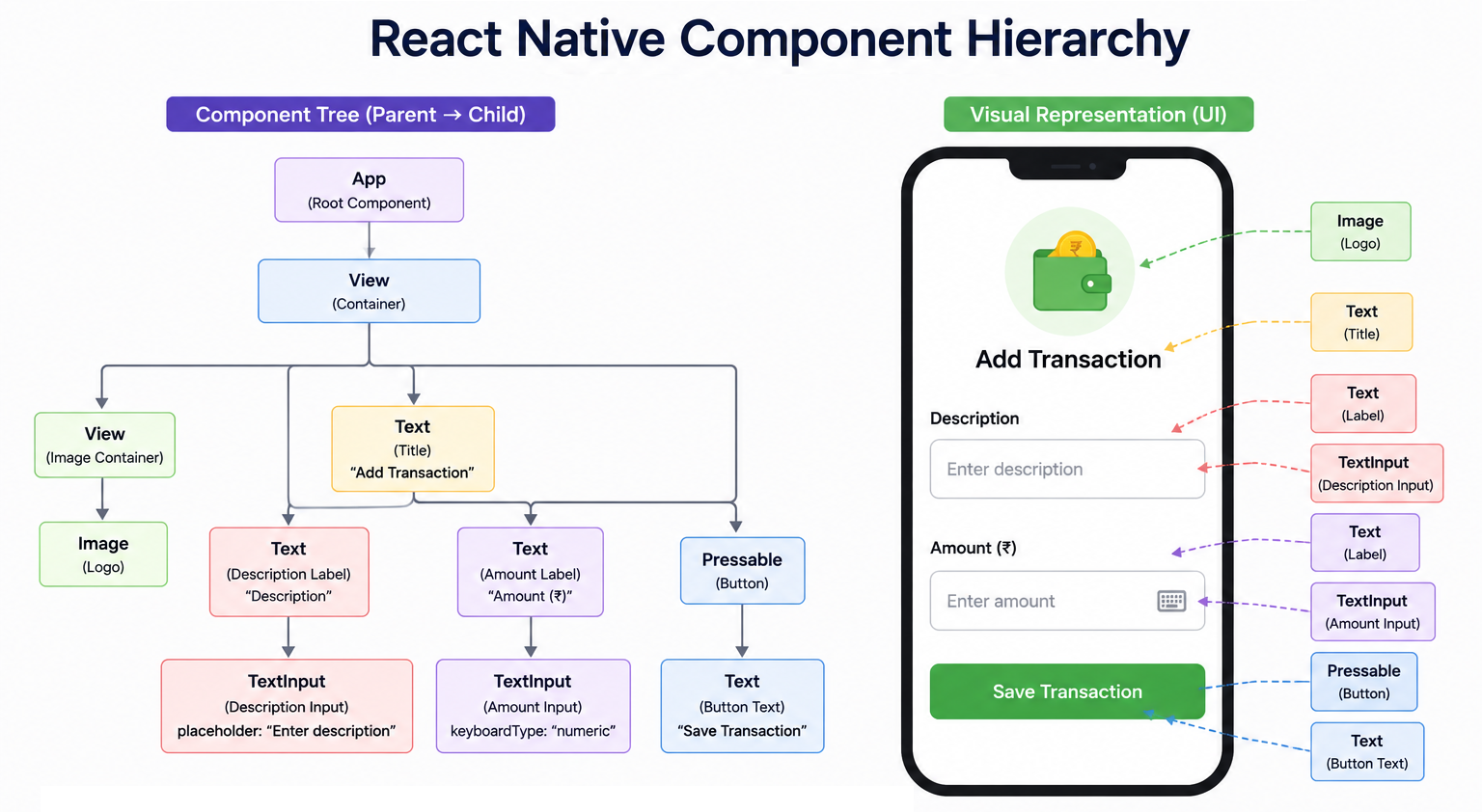Select the "View (Image Container)" tree node
The height and width of the screenshot is (812, 1482).
pos(105,446)
